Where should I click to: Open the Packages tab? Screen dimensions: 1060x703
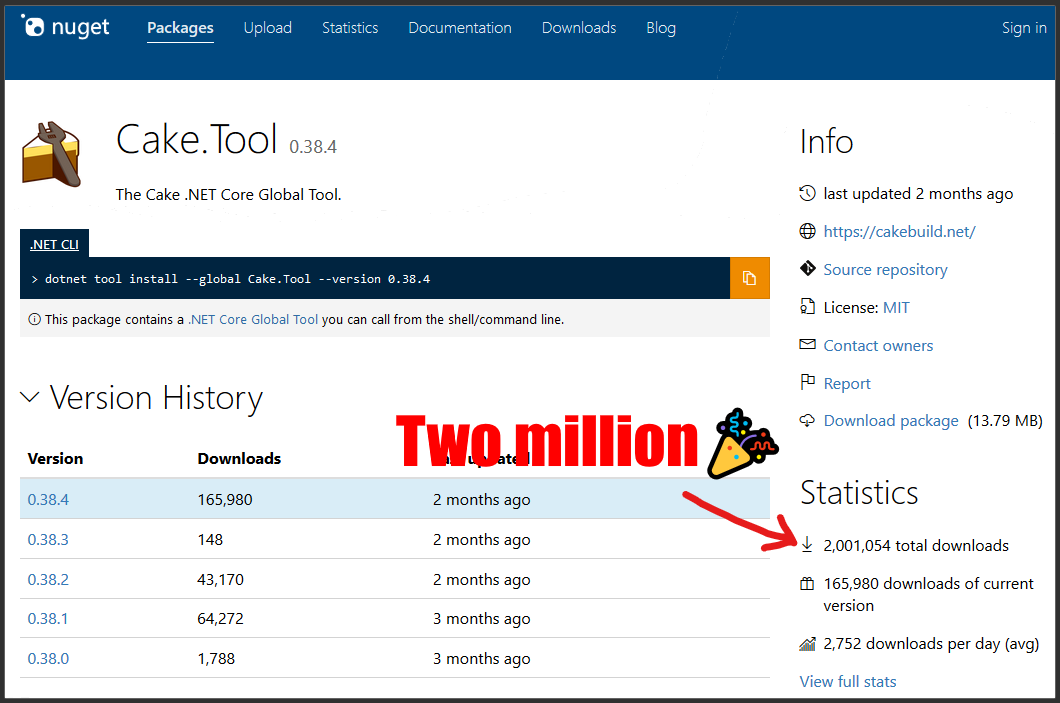coord(180,28)
